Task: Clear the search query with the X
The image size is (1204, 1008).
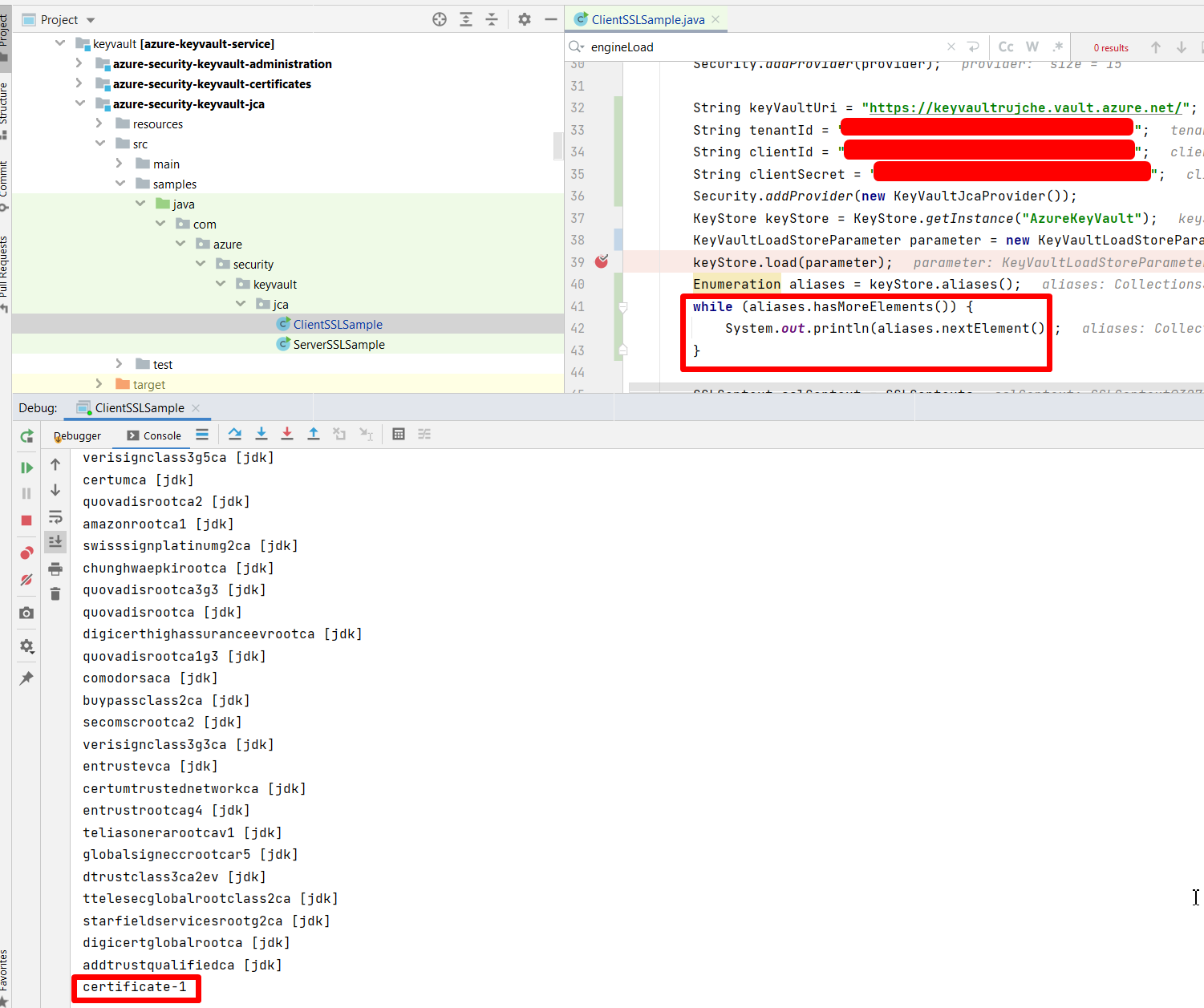Action: point(951,47)
